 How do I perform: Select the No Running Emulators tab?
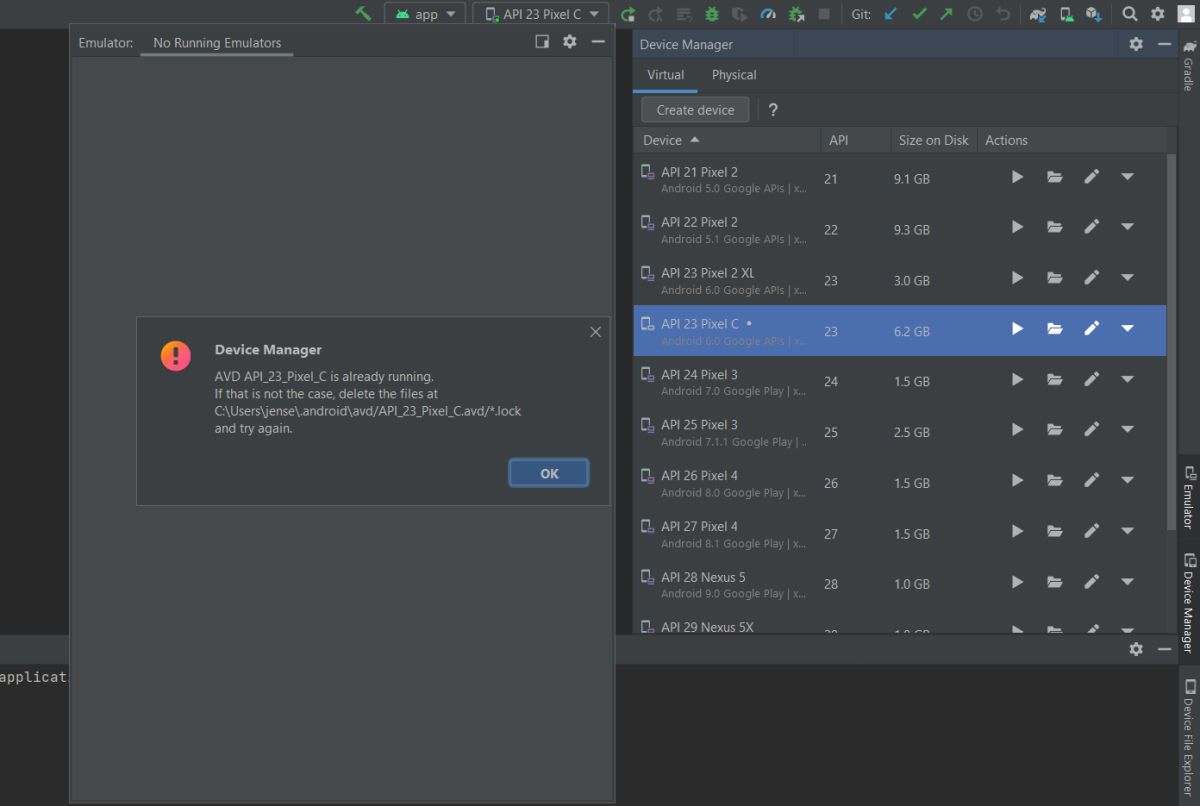(217, 43)
